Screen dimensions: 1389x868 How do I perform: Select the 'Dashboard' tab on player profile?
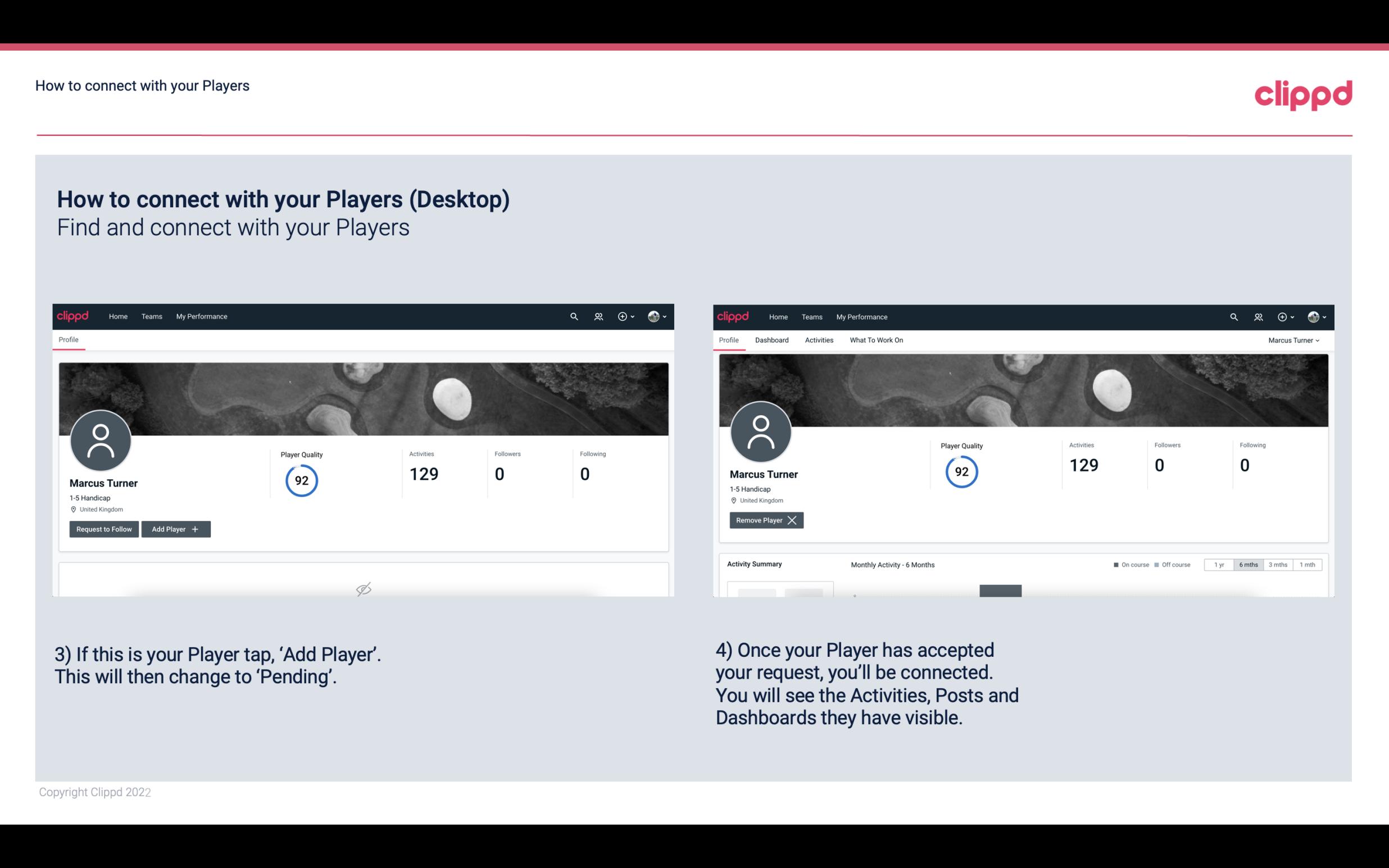pos(772,340)
